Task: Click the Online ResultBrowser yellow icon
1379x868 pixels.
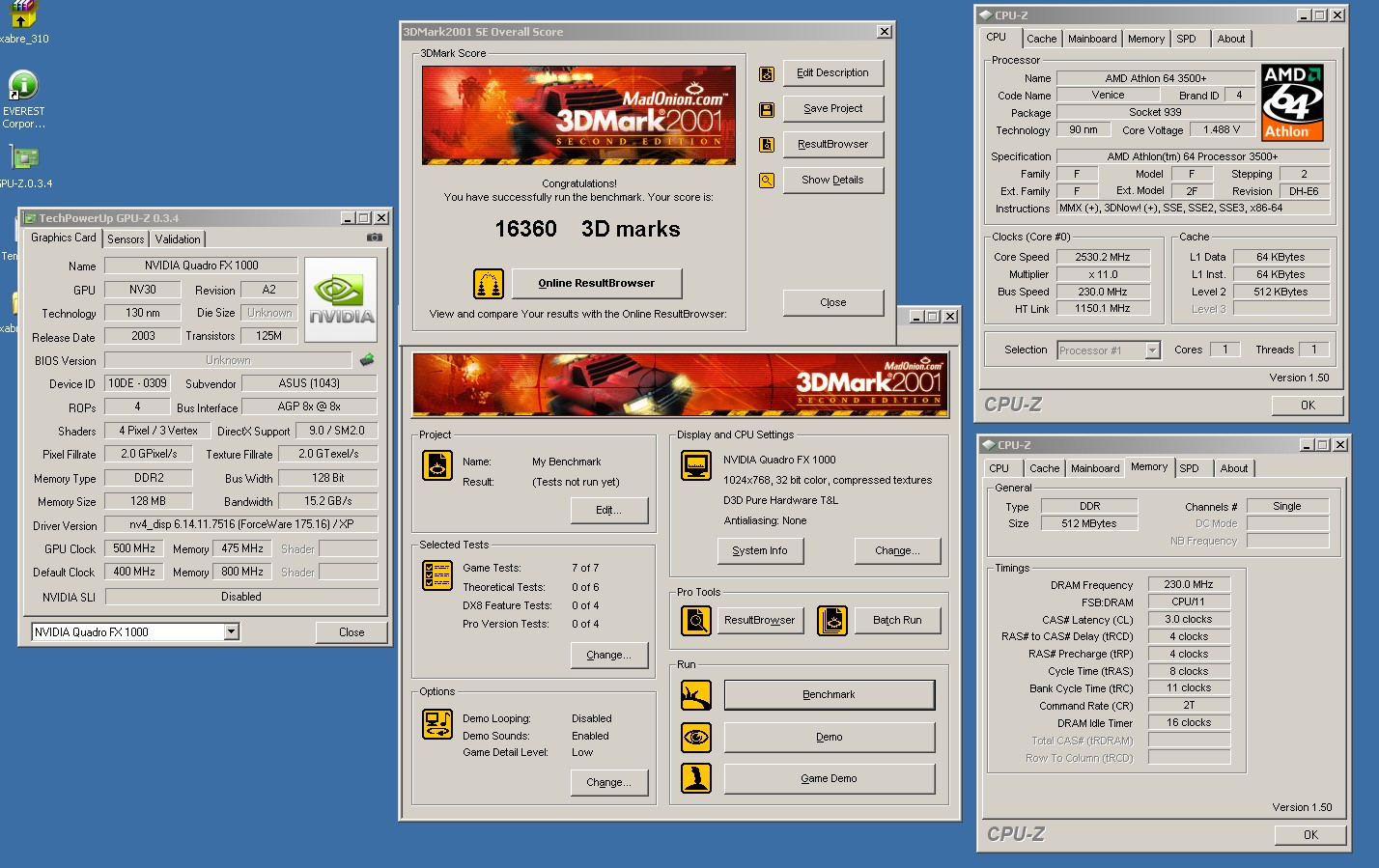Action: coord(489,284)
